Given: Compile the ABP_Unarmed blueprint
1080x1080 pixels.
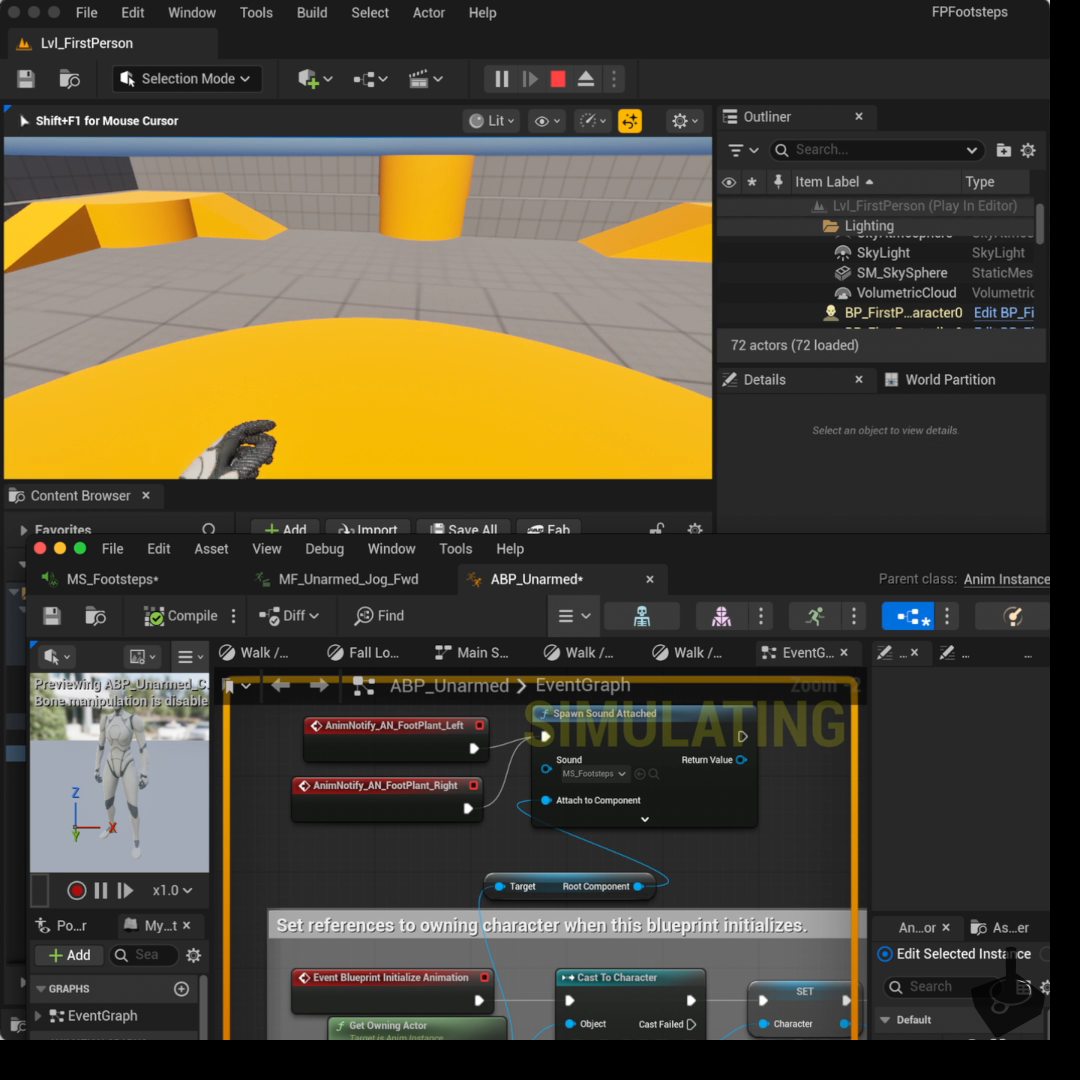Looking at the screenshot, I should coord(181,616).
